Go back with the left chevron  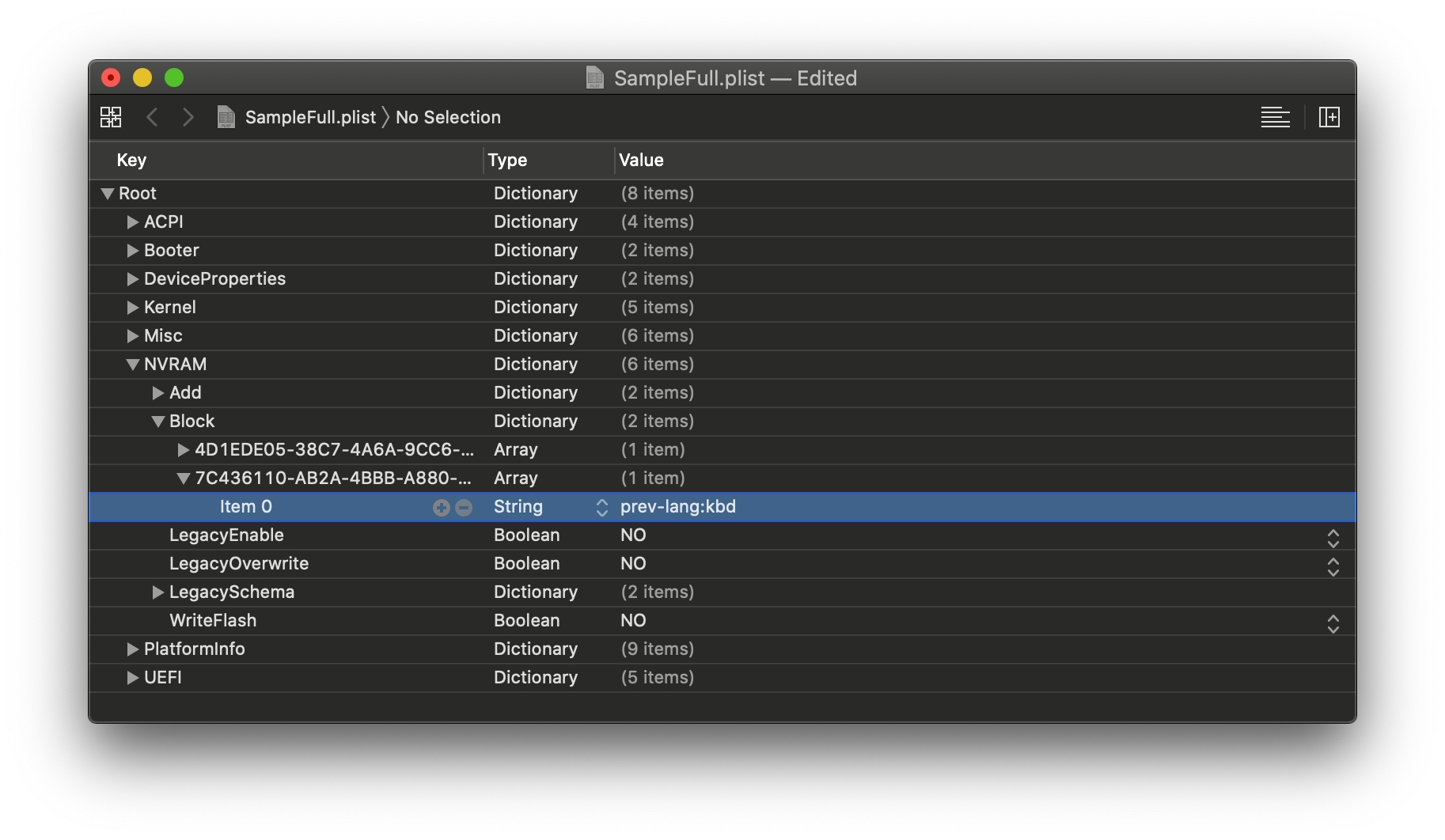152,117
